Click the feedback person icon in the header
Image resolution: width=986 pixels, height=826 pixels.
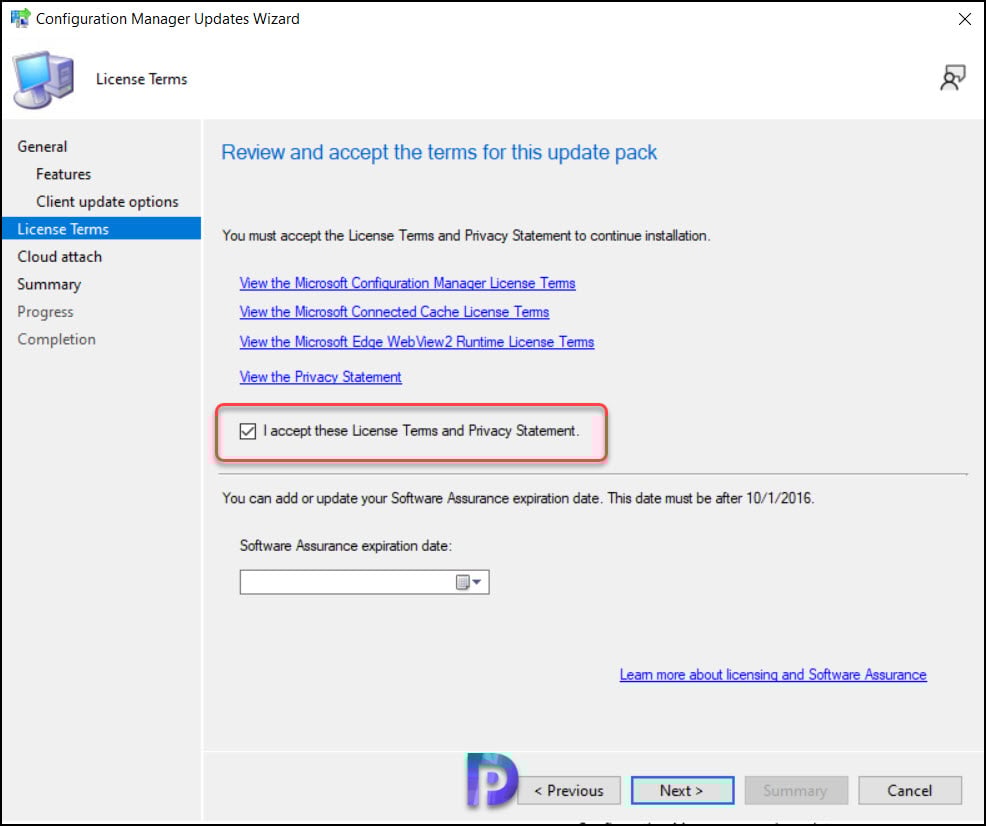coord(952,78)
